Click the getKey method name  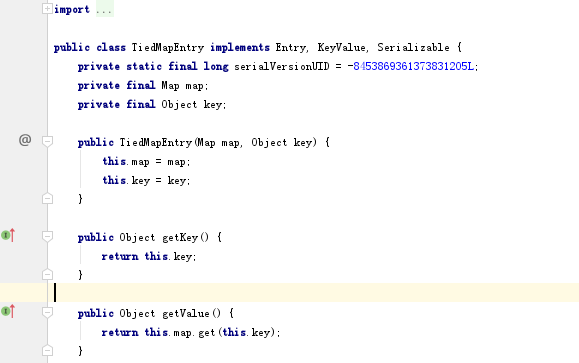[x=180, y=237]
